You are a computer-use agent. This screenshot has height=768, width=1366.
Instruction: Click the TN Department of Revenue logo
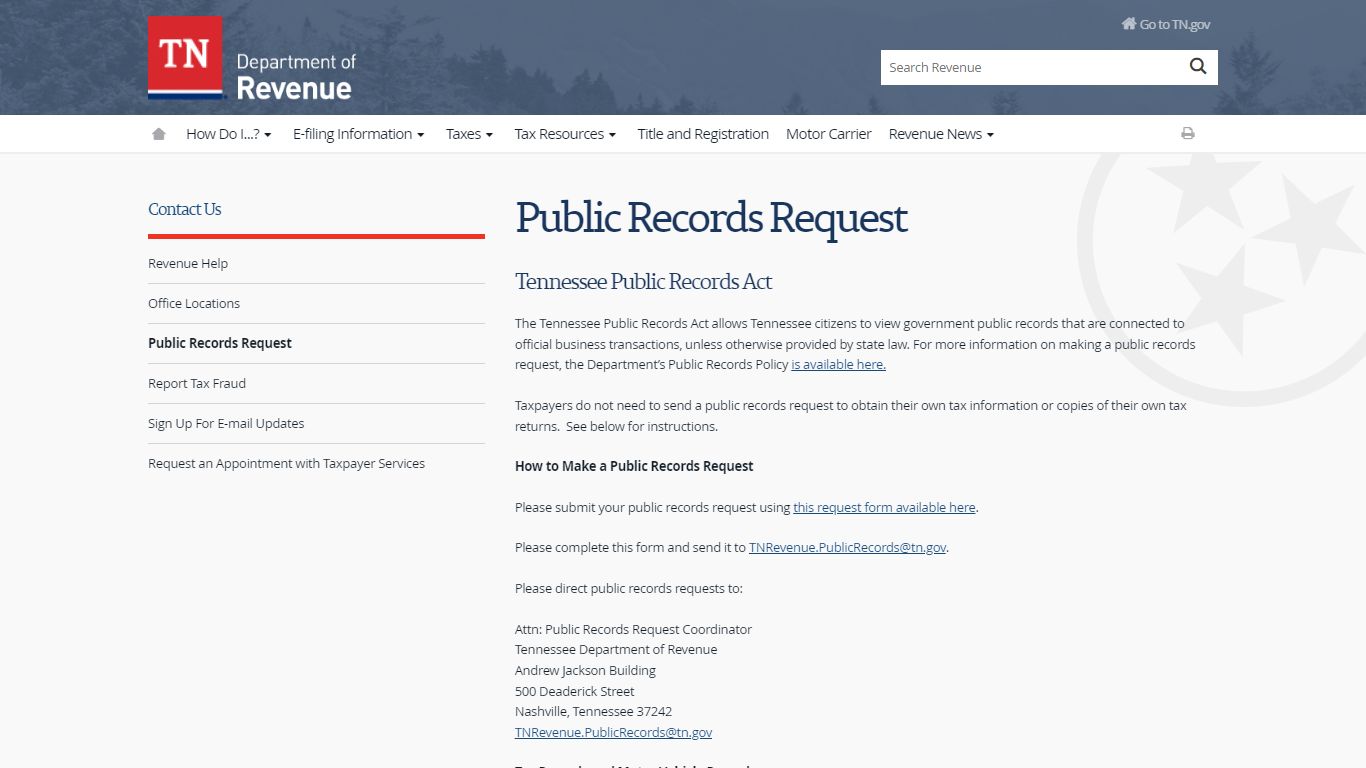[x=252, y=58]
